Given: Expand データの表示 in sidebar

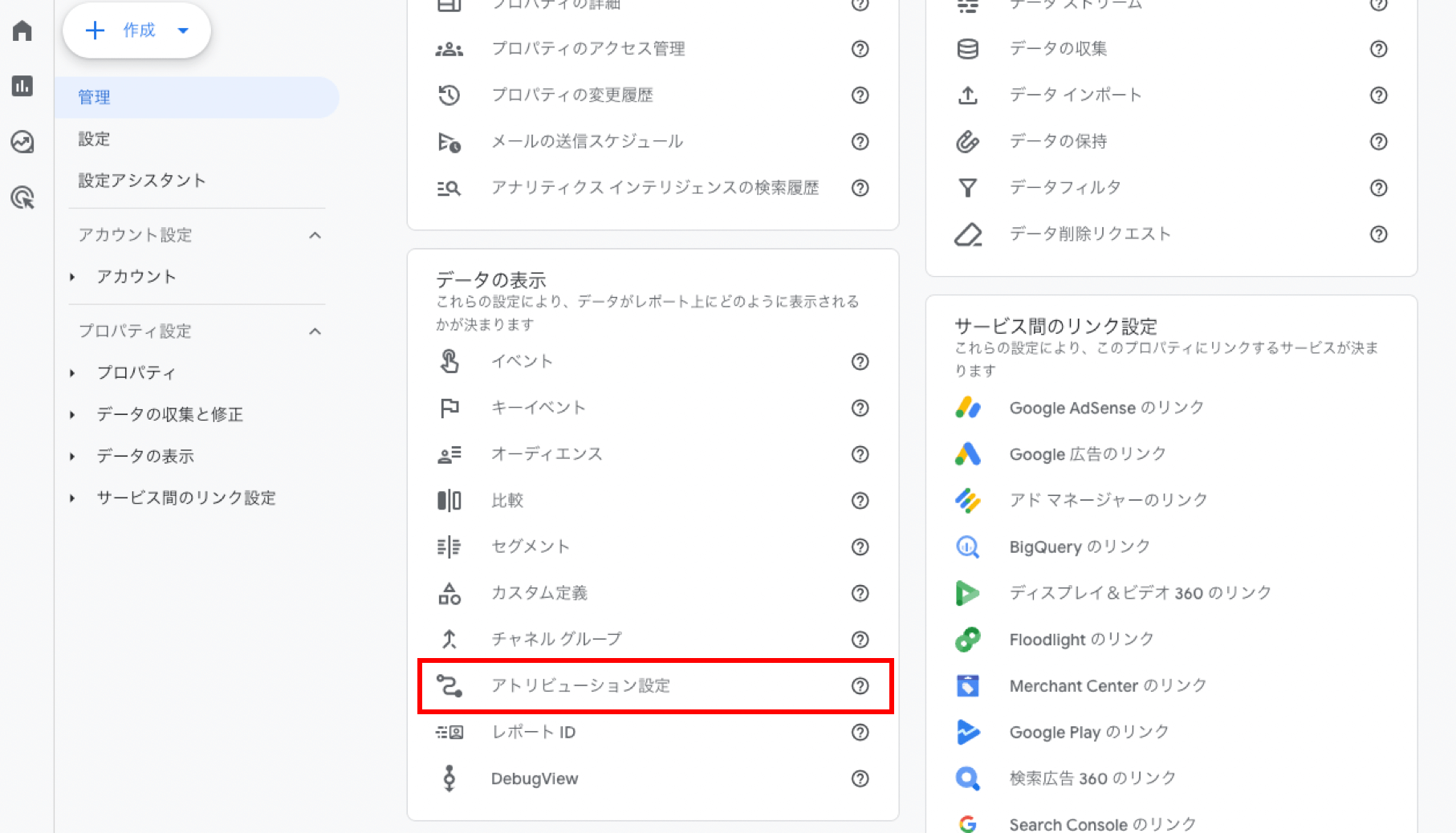Looking at the screenshot, I should point(72,457).
